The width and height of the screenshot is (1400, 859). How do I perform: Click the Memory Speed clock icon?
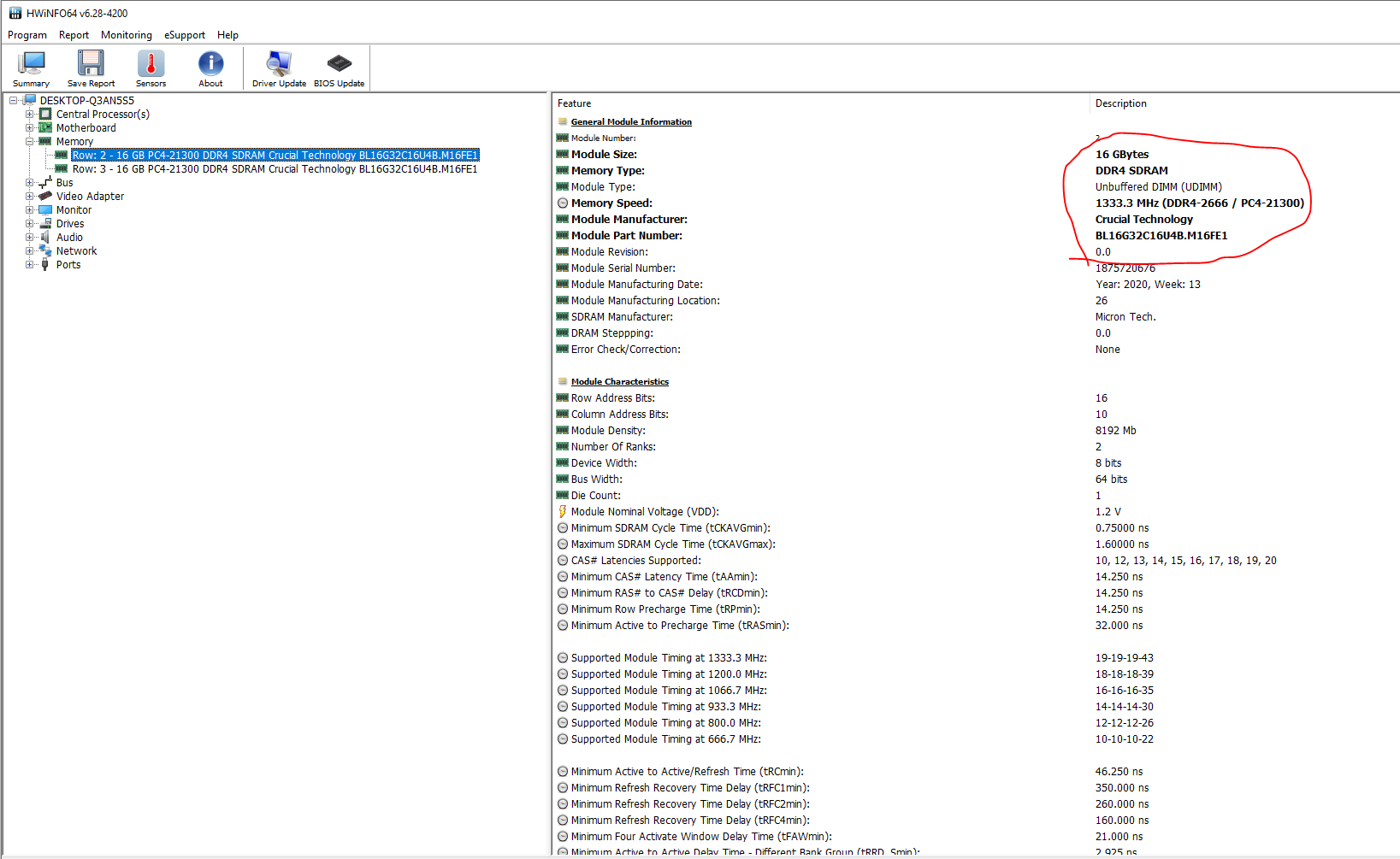563,203
